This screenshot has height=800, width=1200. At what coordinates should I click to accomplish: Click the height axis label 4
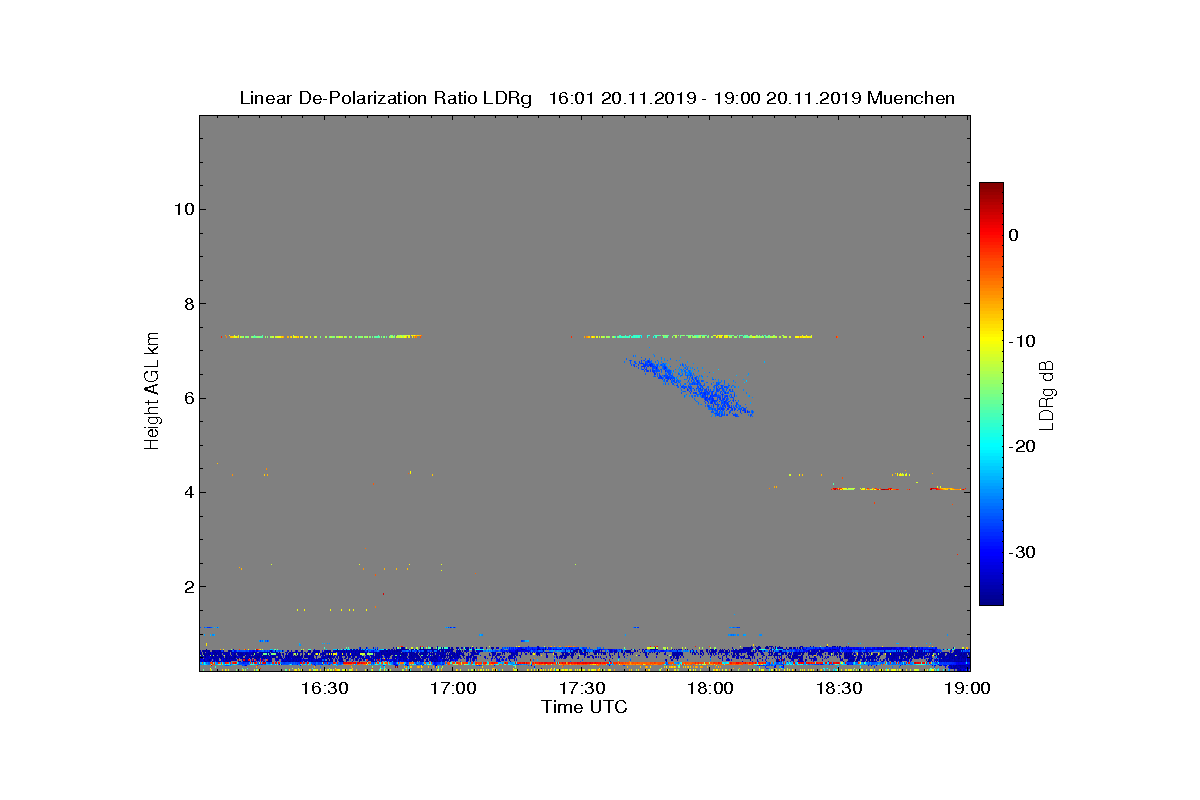[187, 492]
